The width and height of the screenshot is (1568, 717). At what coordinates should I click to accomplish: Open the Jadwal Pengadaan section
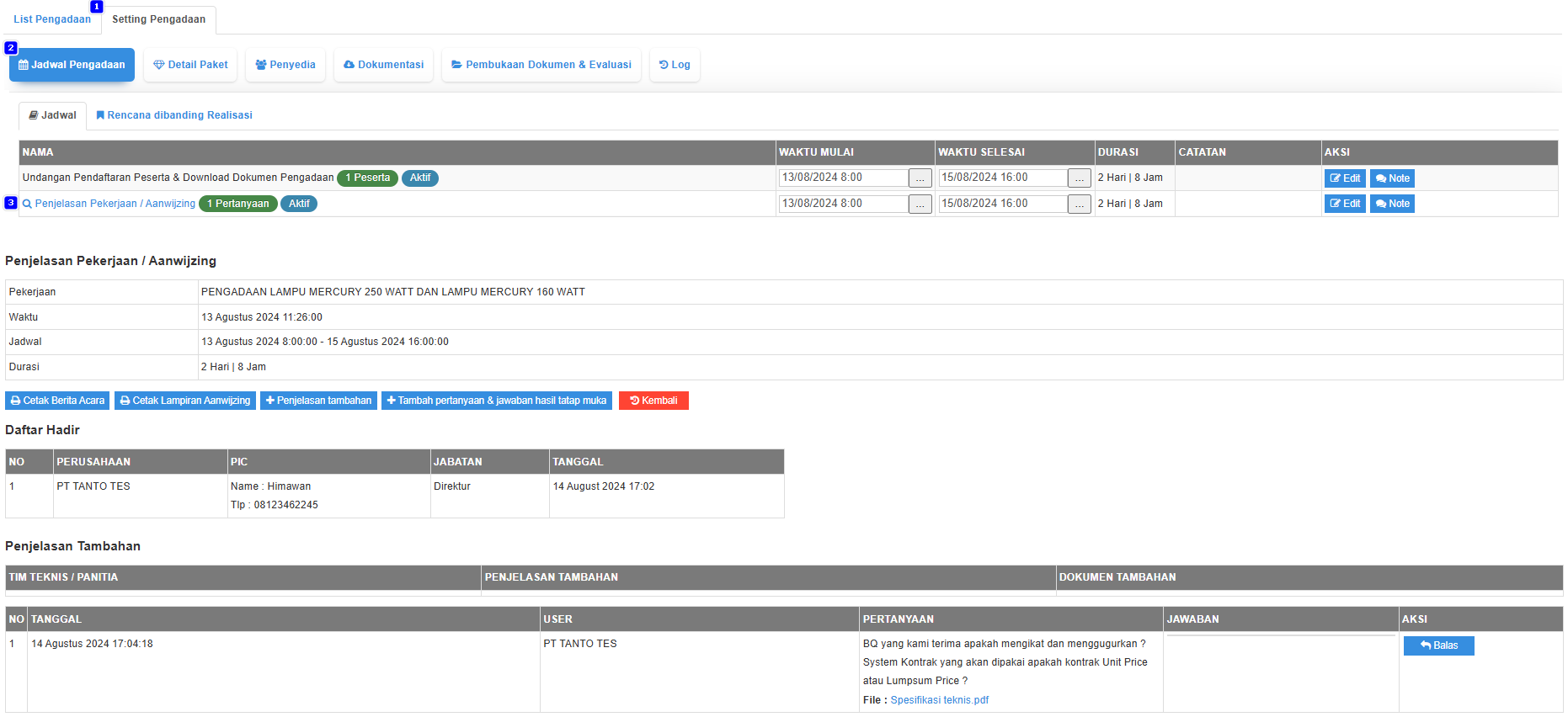point(72,65)
